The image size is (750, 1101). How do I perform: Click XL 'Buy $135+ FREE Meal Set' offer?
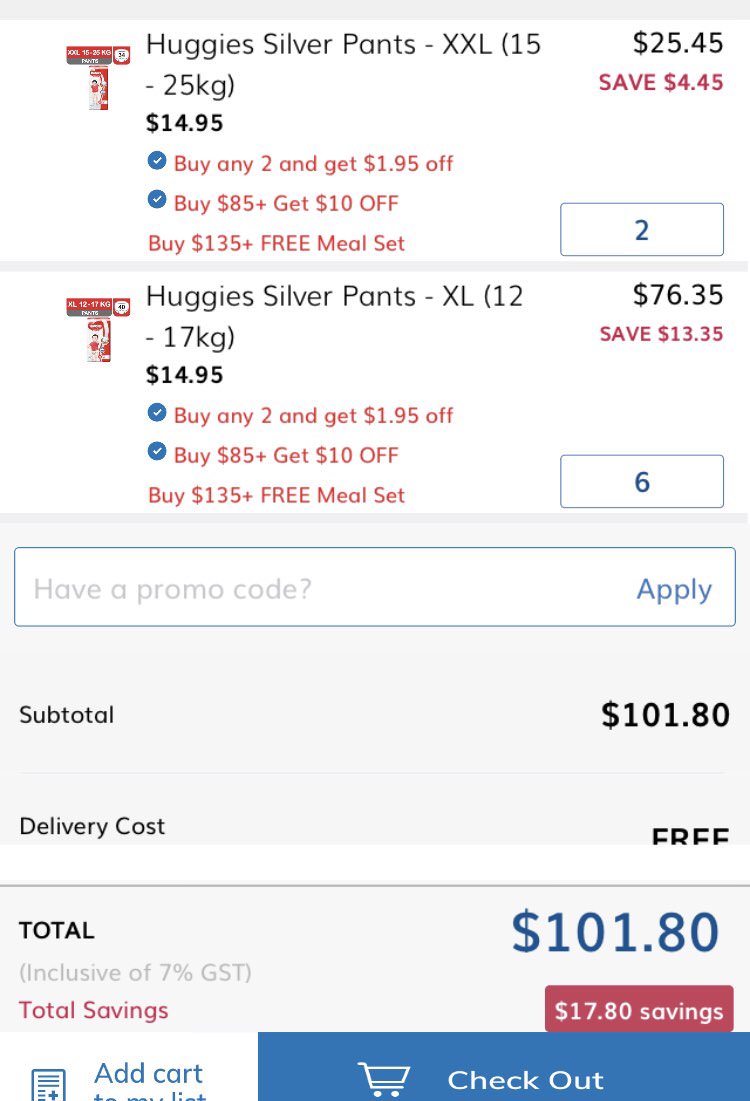tap(277, 495)
